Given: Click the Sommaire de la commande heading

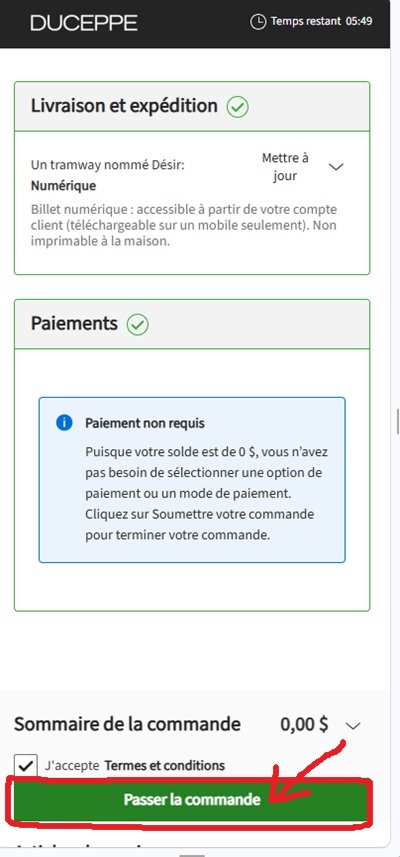Looking at the screenshot, I should point(127,724).
